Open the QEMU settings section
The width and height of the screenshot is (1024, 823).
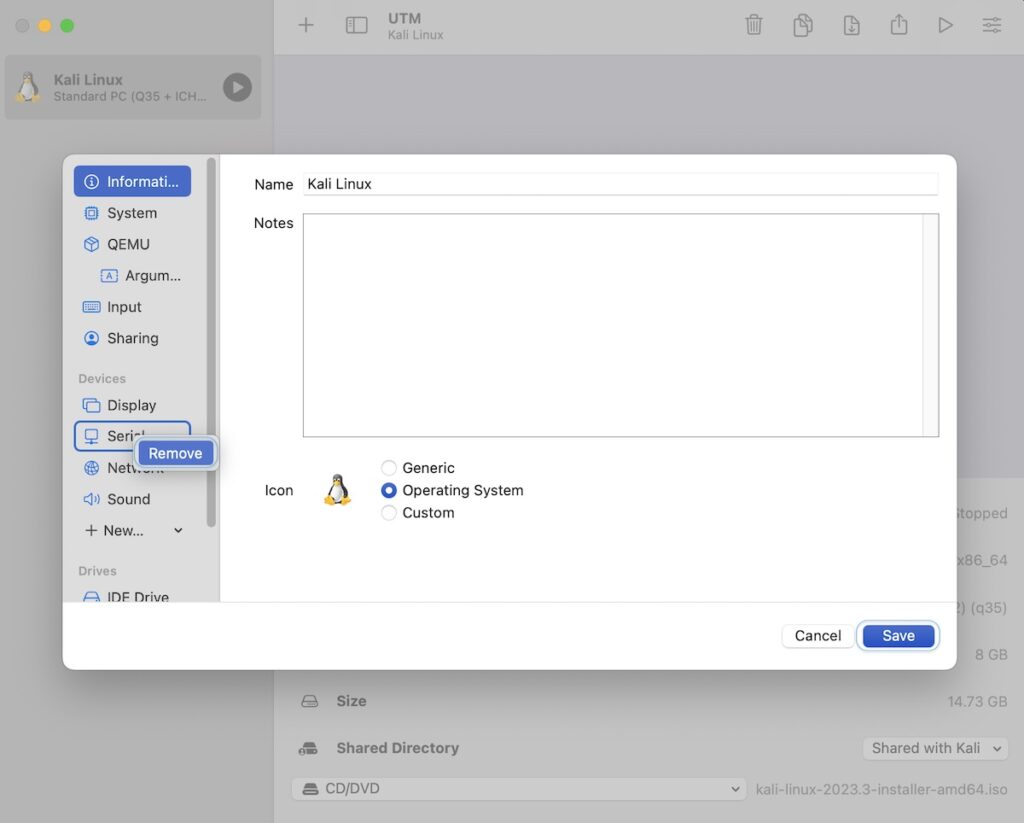pyautogui.click(x=132, y=244)
